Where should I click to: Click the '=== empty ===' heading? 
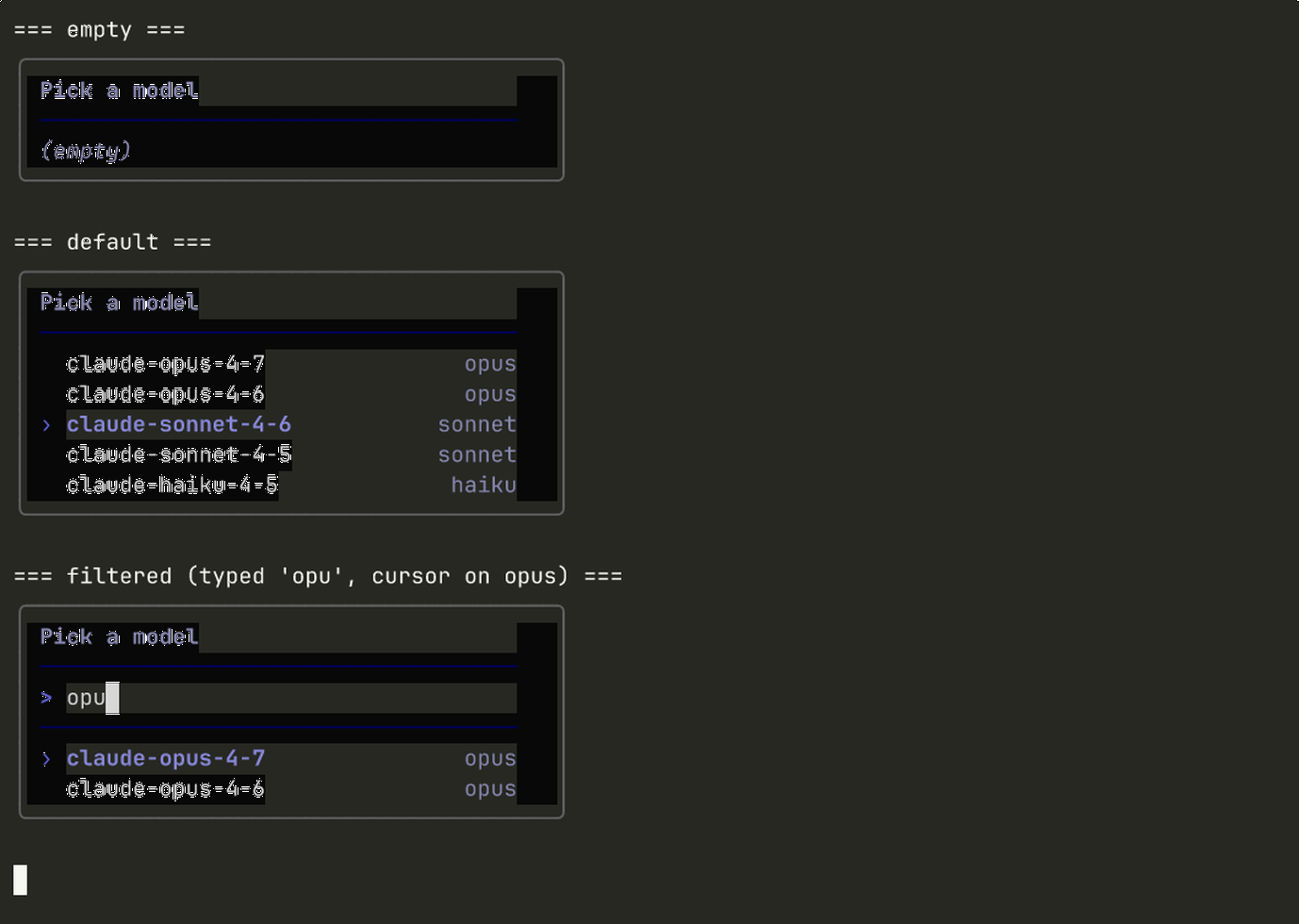(99, 30)
